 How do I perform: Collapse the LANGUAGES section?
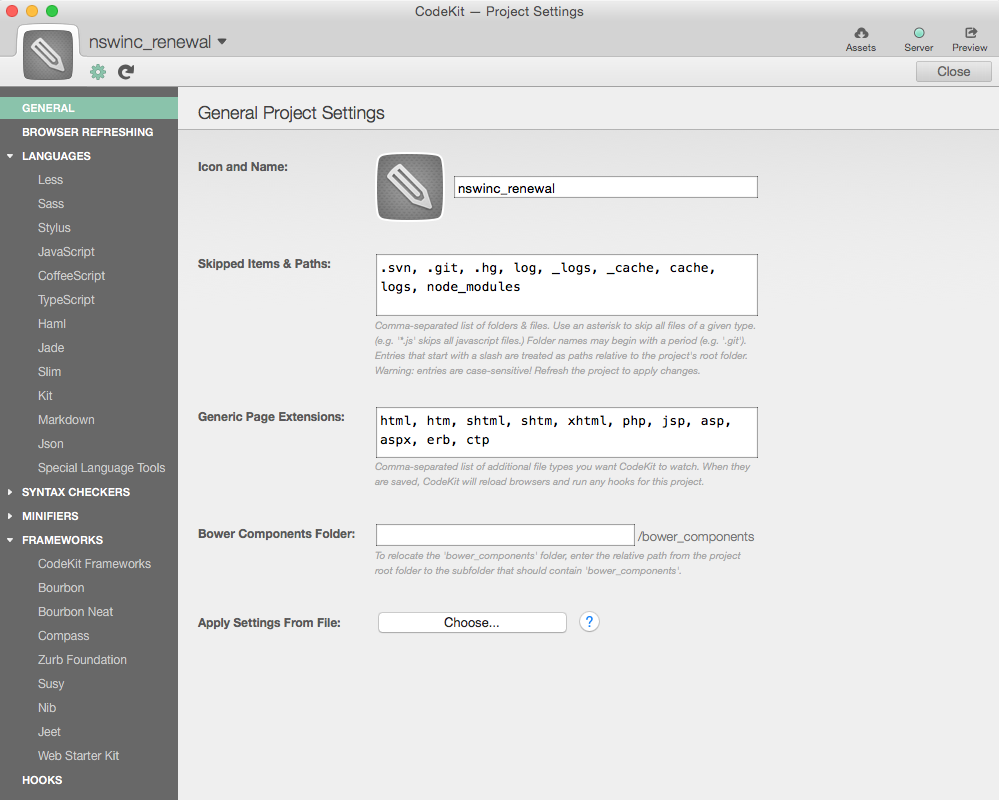tap(10, 156)
